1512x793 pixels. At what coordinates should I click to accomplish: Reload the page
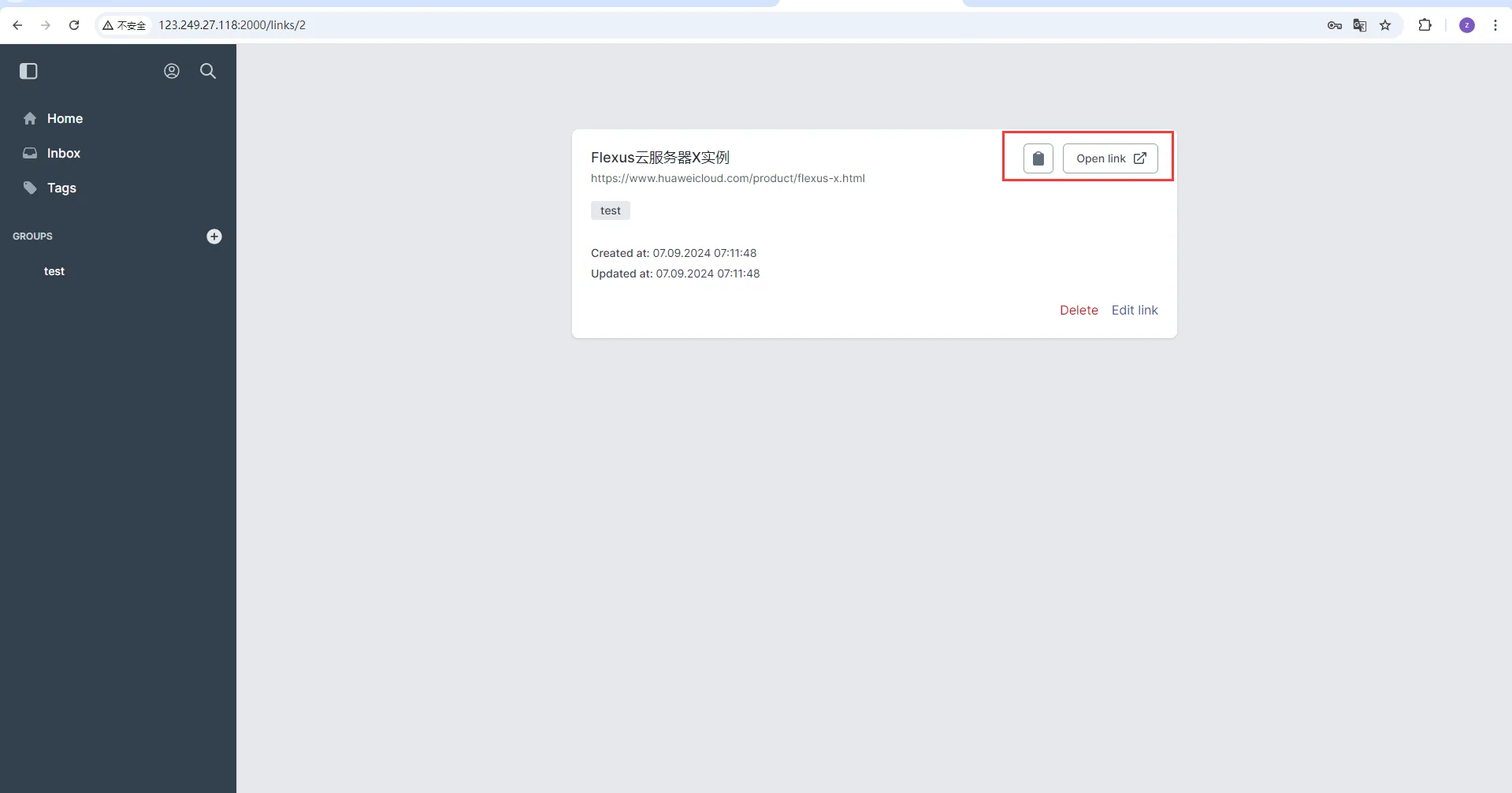(x=74, y=25)
